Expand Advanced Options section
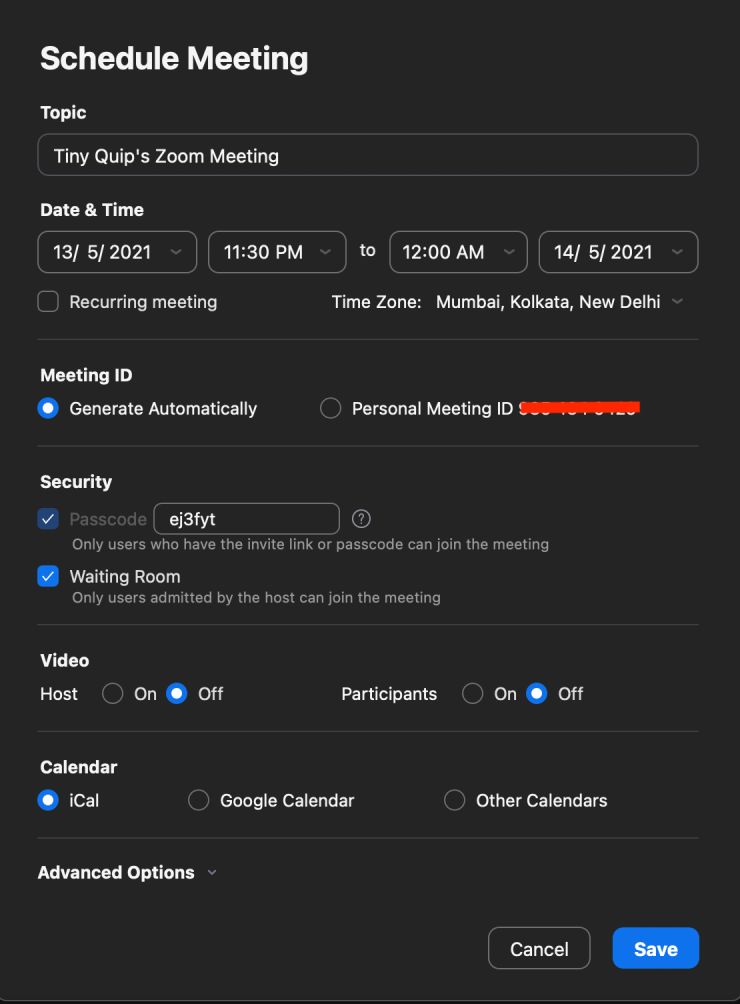Viewport: 740px width, 1004px height. [x=127, y=872]
